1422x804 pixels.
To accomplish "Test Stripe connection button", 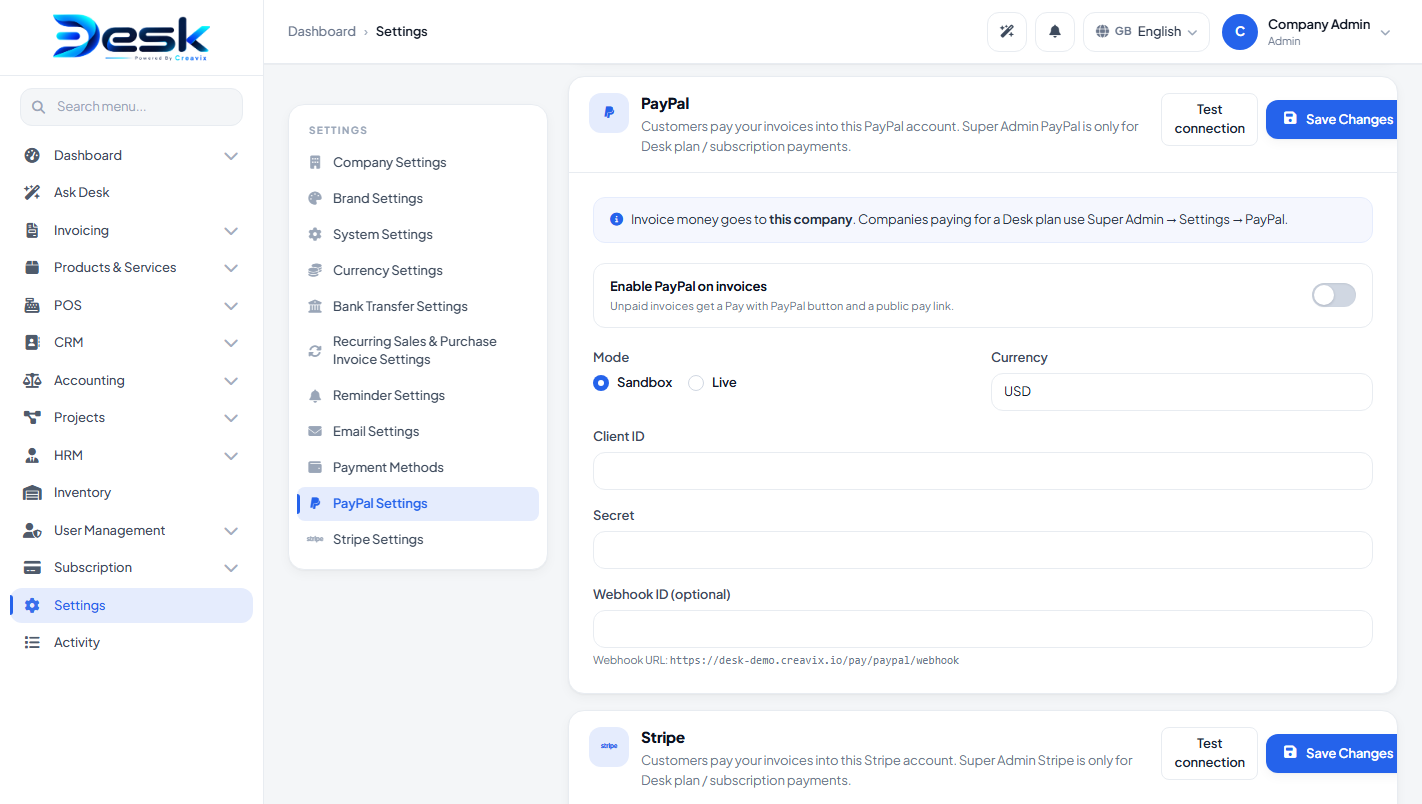I will (1209, 753).
